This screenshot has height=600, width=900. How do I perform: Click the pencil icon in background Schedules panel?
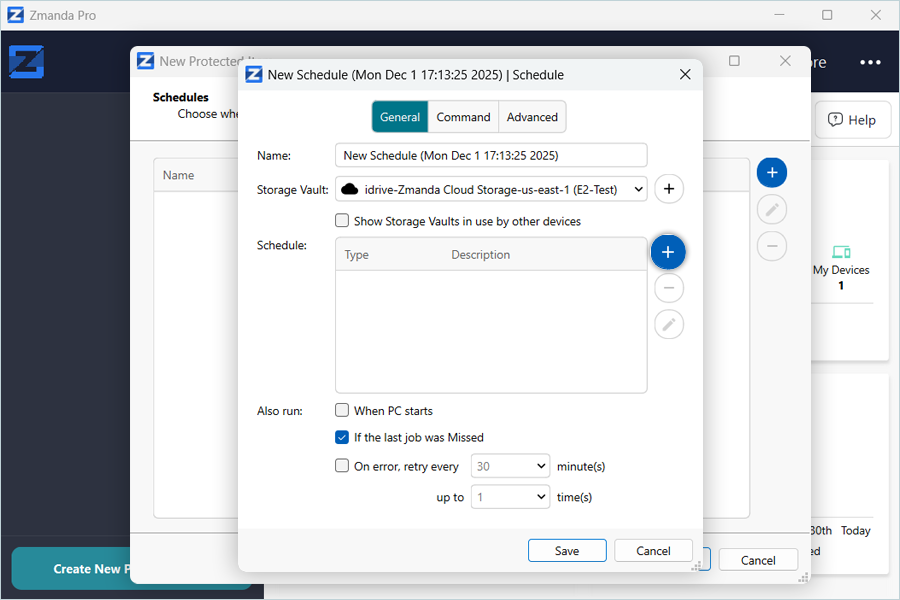point(771,209)
